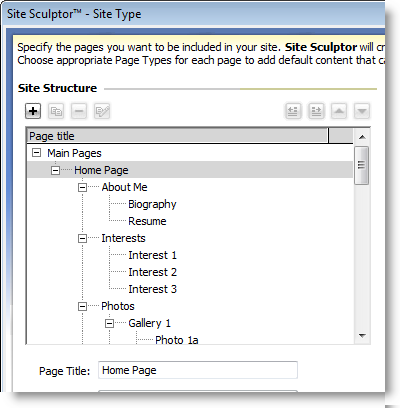The image size is (400, 408).
Task: Click the Move page down icon
Action: tap(362, 111)
